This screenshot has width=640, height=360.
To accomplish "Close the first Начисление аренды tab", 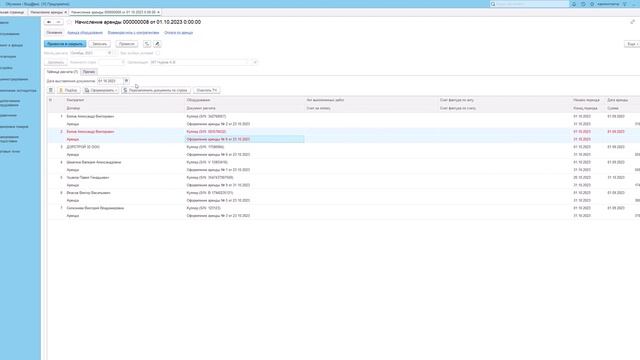I will [x=65, y=12].
